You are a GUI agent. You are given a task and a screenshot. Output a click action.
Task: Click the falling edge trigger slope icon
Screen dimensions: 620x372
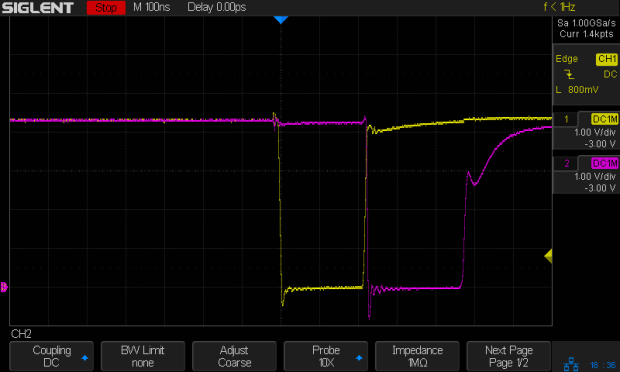[569, 74]
